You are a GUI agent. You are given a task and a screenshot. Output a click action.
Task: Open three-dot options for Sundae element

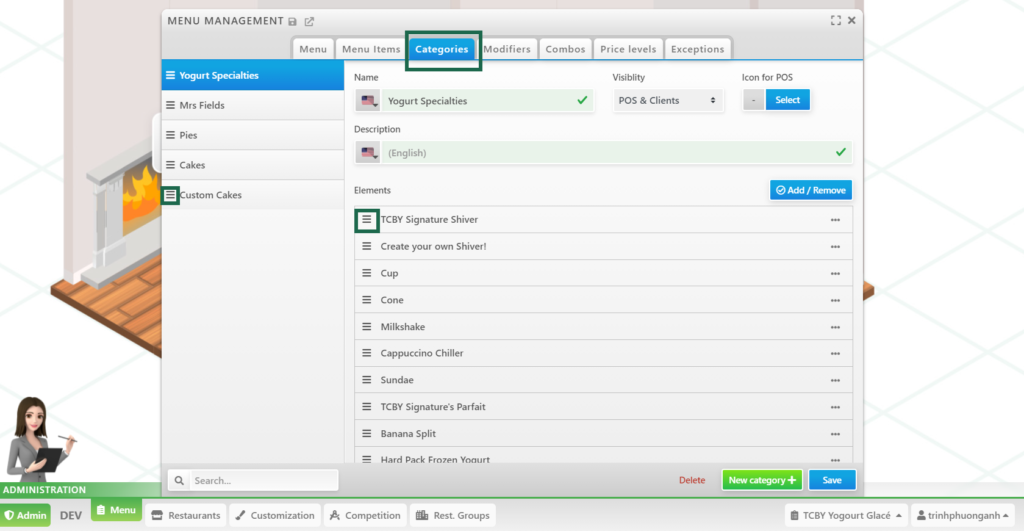pos(835,381)
